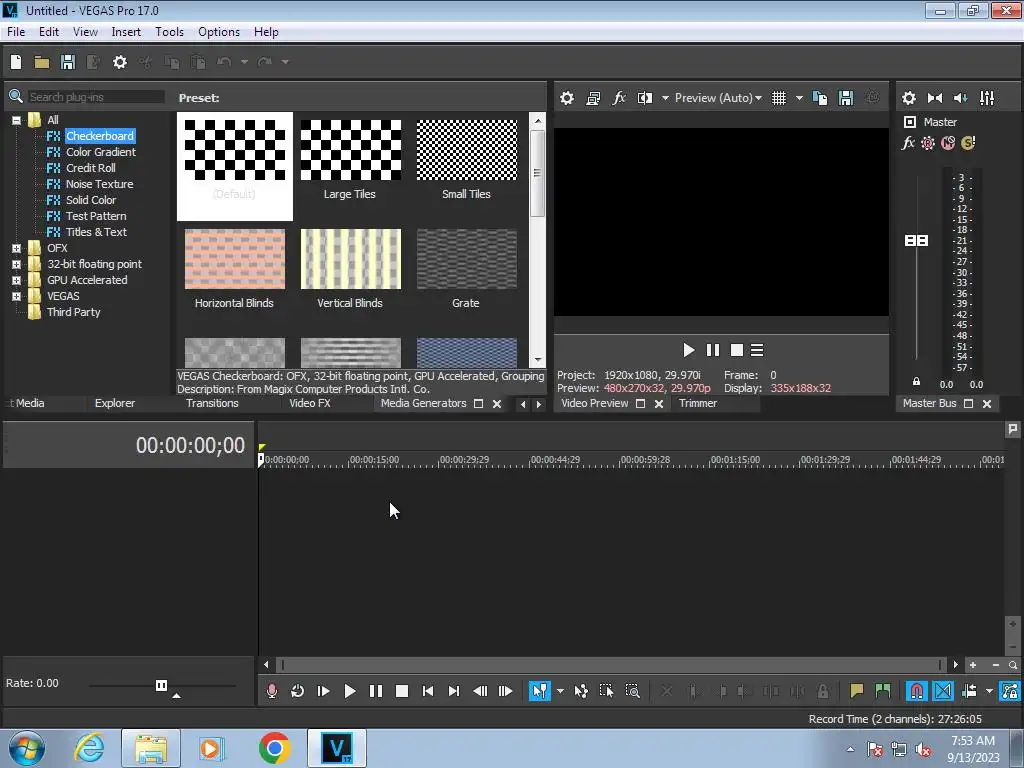Toggle Loop Playback in transport bar

pos(297,691)
